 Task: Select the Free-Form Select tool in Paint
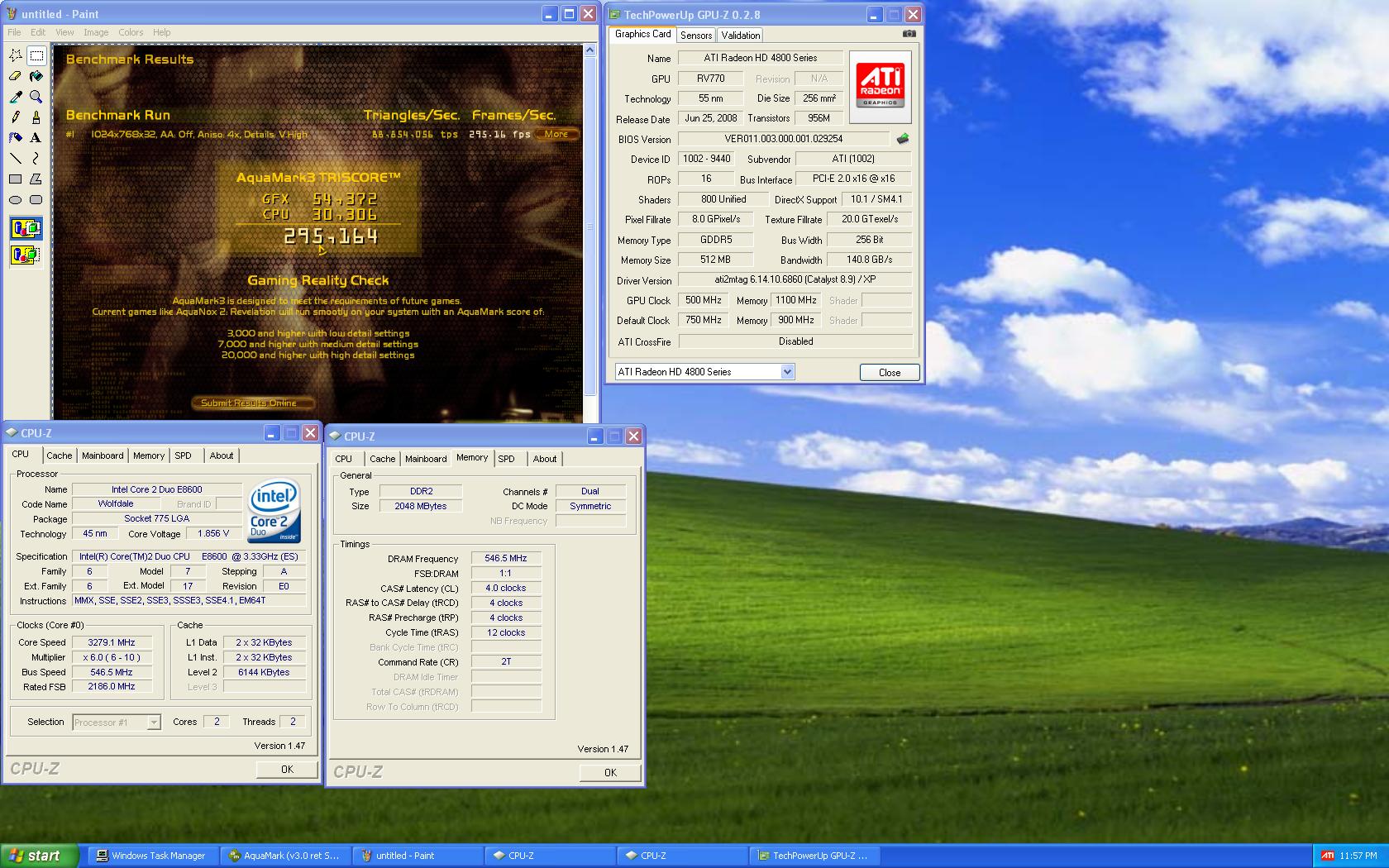point(16,55)
